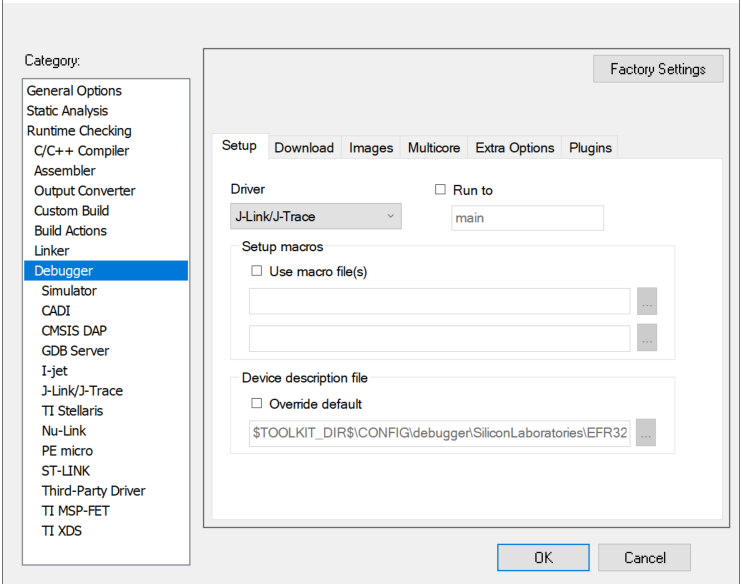Go to the Extra Options tab
Screen dimensions: 742x584
(x=514, y=148)
